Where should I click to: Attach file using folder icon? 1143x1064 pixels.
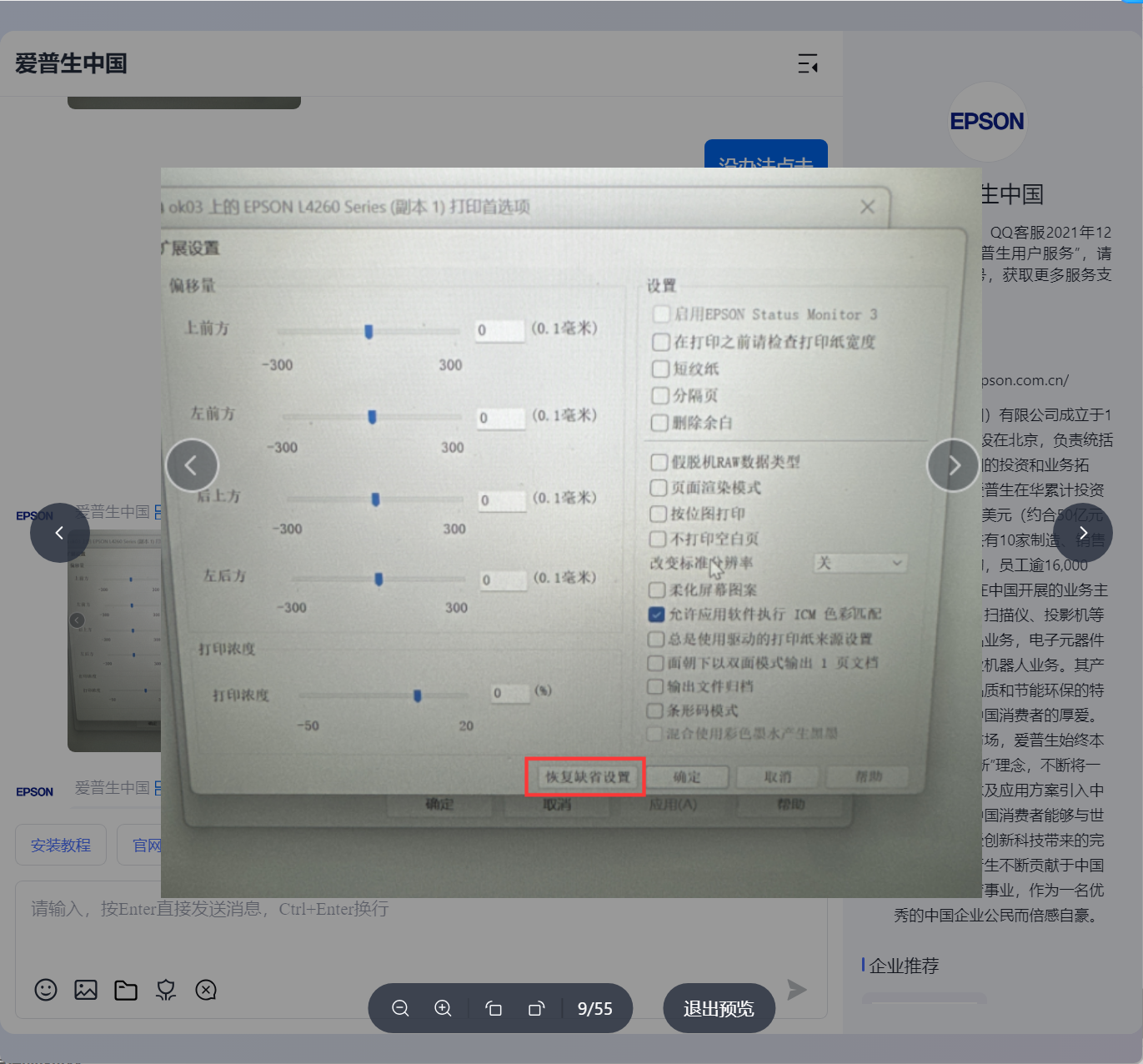tap(126, 990)
